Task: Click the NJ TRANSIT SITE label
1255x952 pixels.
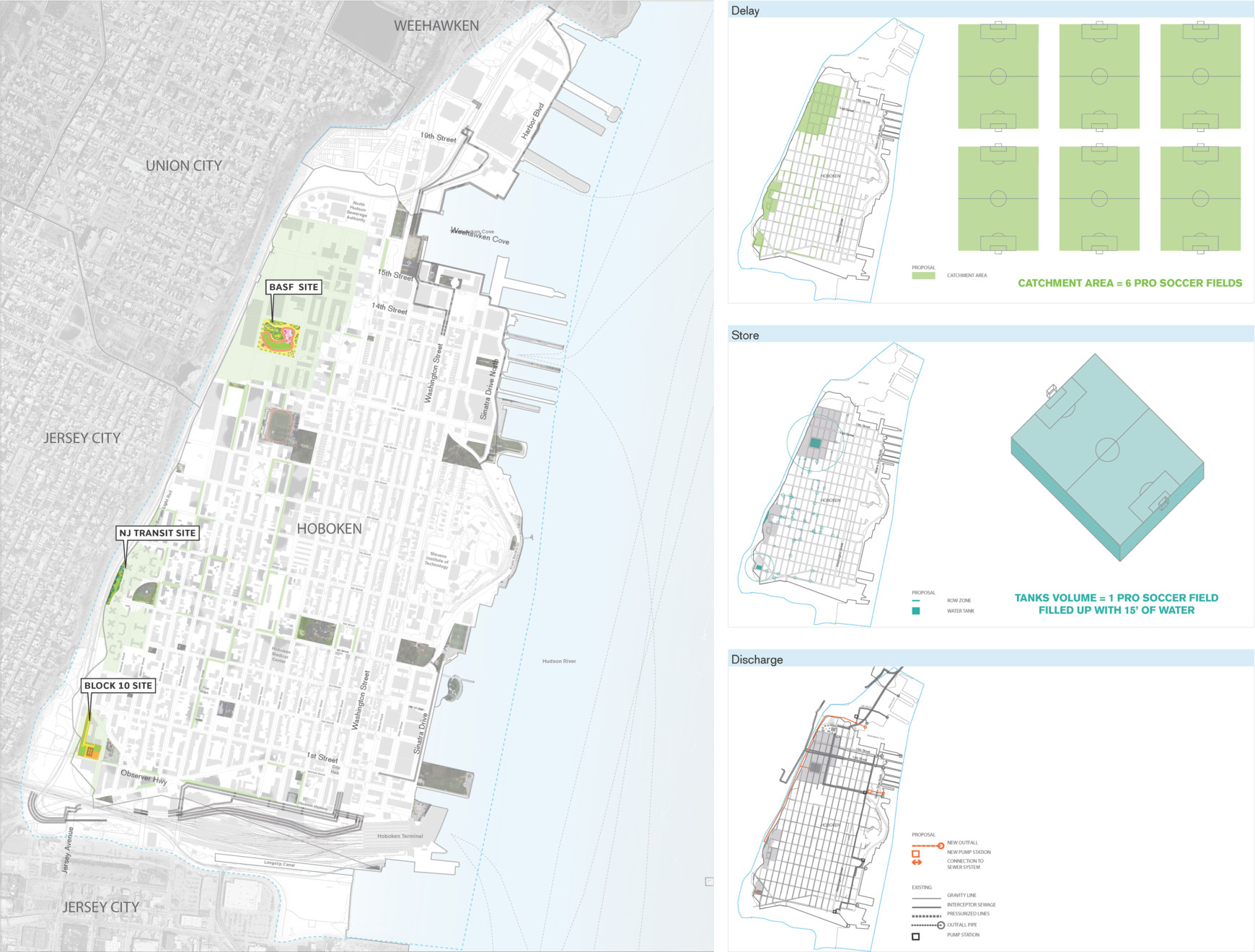Action: pyautogui.click(x=158, y=534)
